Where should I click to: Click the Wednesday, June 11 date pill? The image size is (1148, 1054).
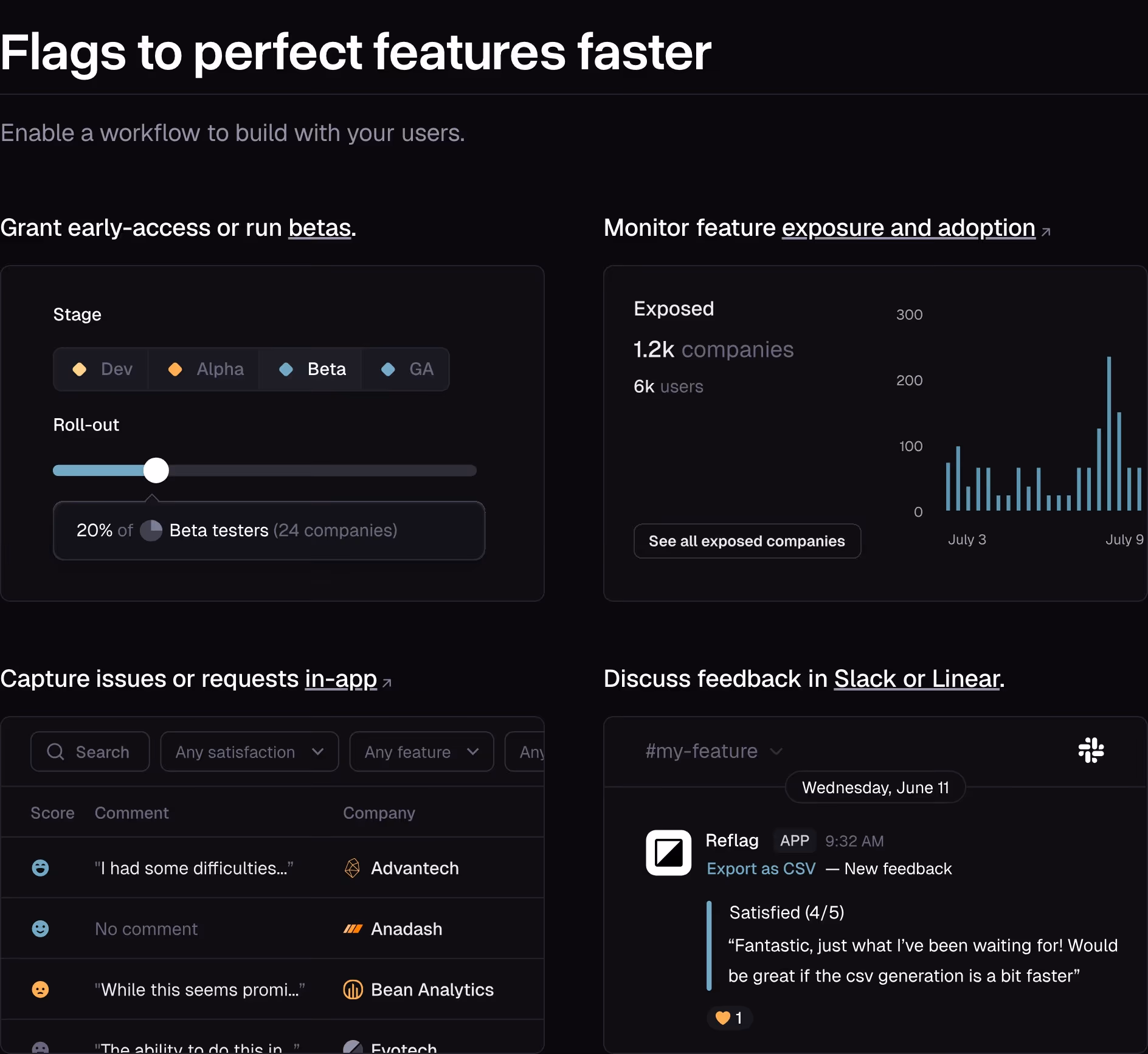click(x=876, y=787)
